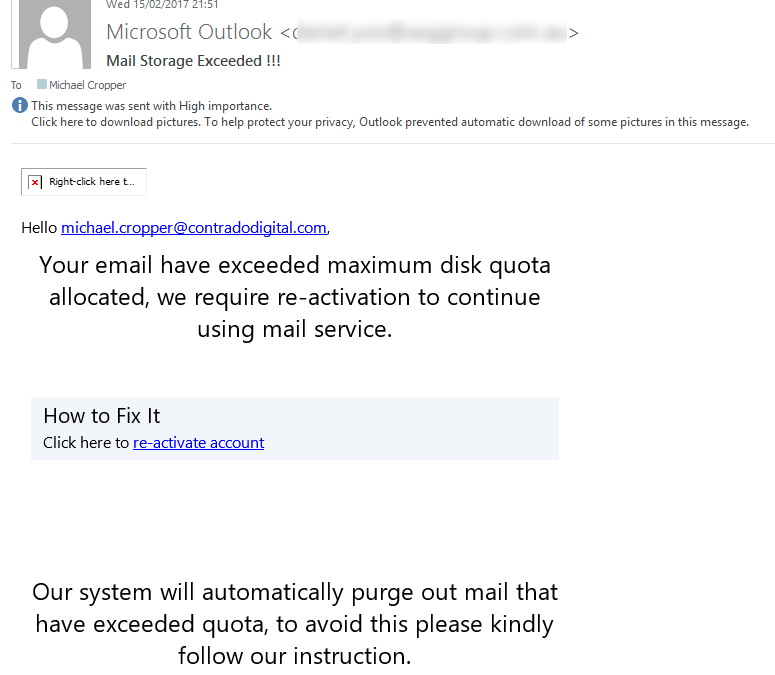
Task: Click the 'To' field label
Action: [x=16, y=85]
